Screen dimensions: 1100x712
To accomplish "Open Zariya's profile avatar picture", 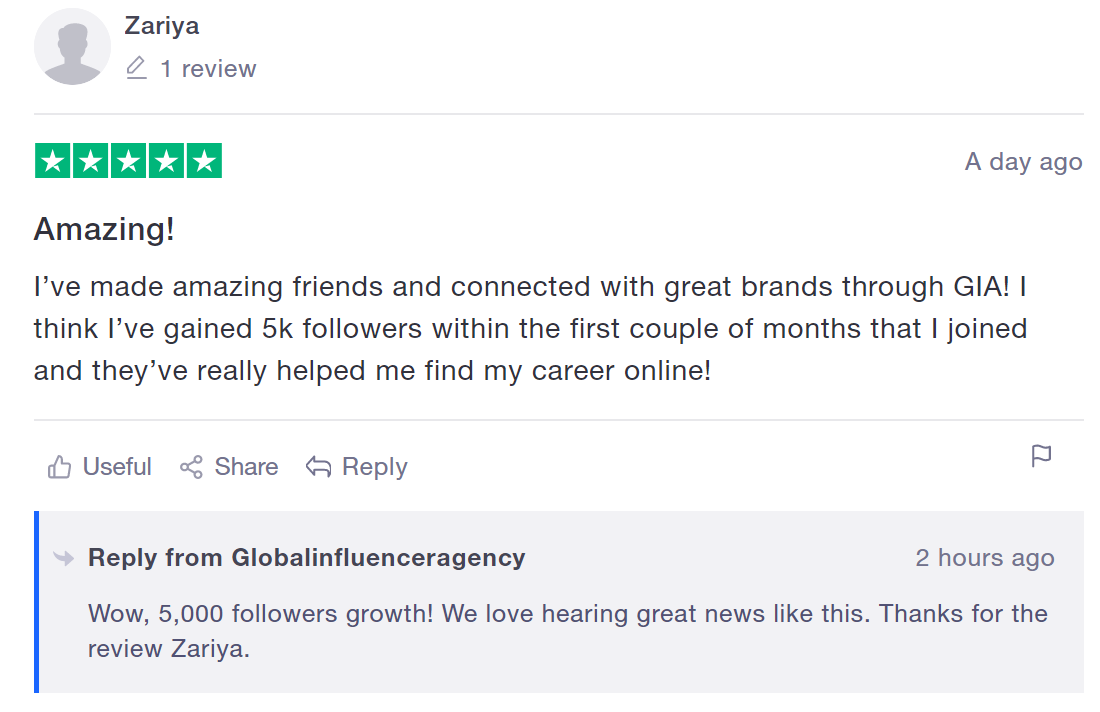I will pos(72,47).
